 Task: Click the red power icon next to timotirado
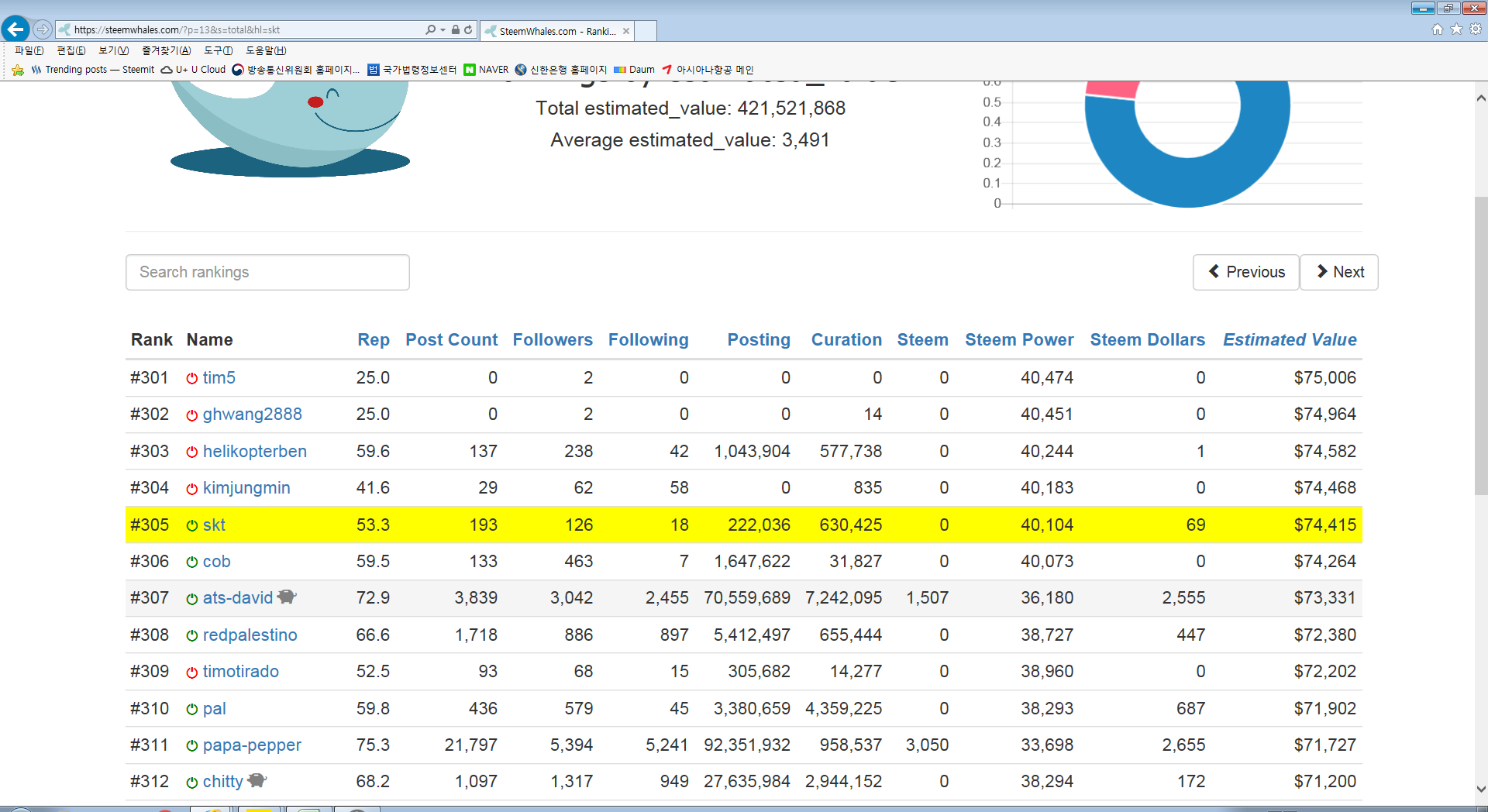[191, 673]
